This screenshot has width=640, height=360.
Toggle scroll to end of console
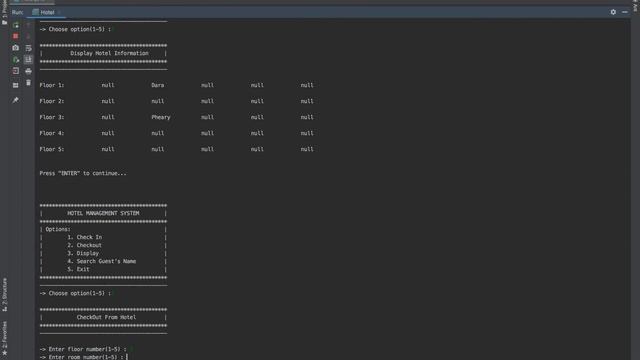(x=28, y=60)
